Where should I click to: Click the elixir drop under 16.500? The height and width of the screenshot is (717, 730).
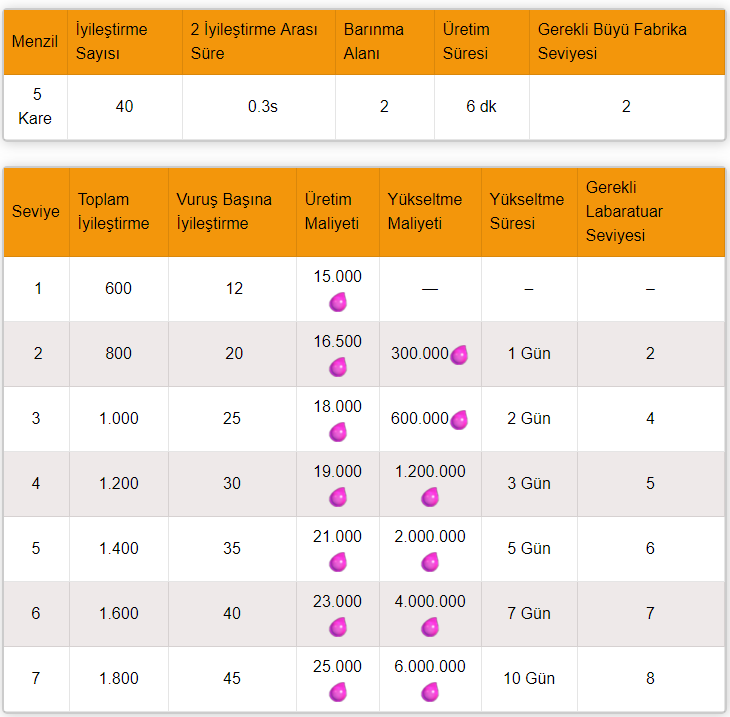pyautogui.click(x=338, y=367)
